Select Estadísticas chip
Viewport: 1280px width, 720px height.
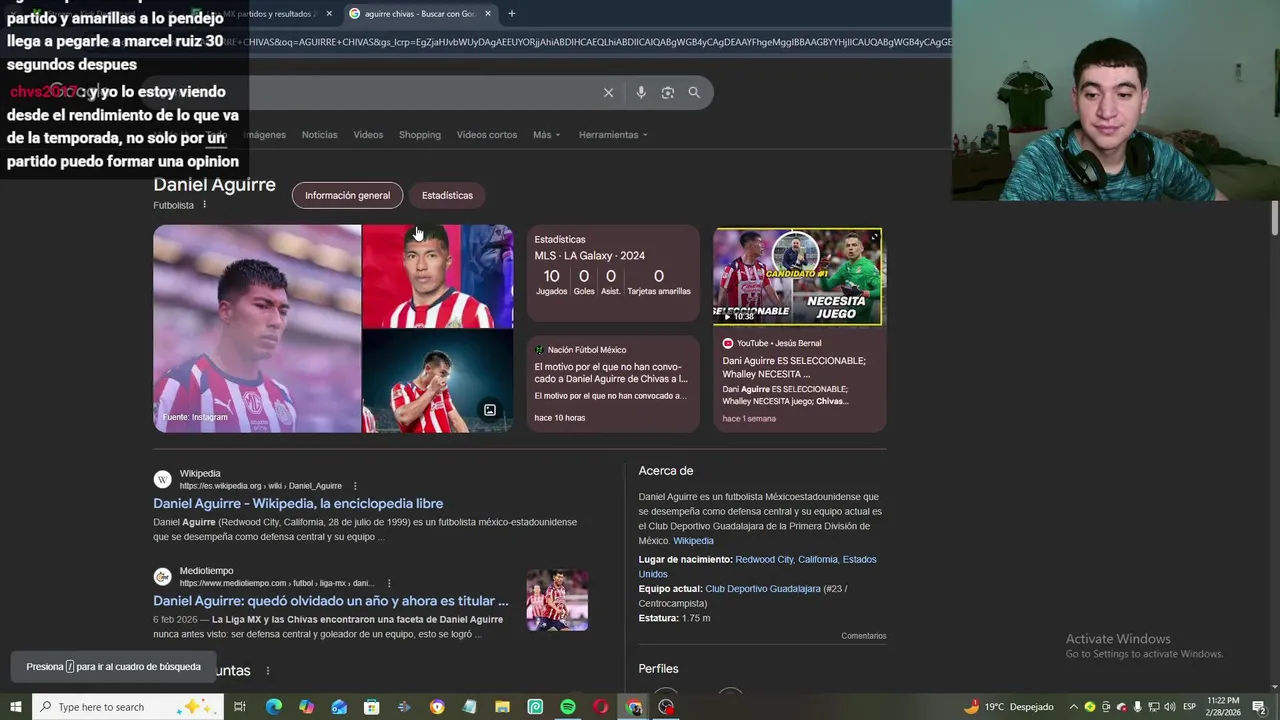(447, 195)
